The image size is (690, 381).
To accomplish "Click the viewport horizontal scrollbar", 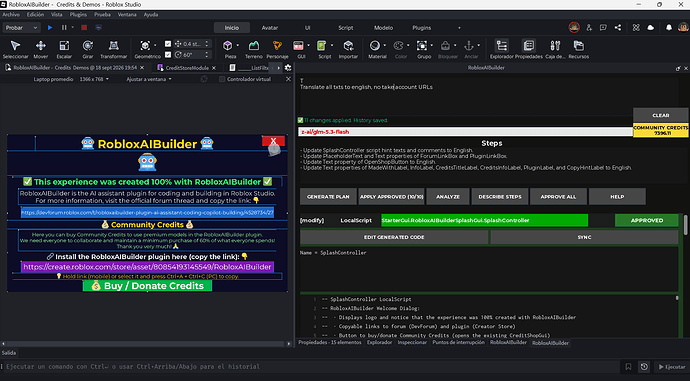I will (145, 344).
